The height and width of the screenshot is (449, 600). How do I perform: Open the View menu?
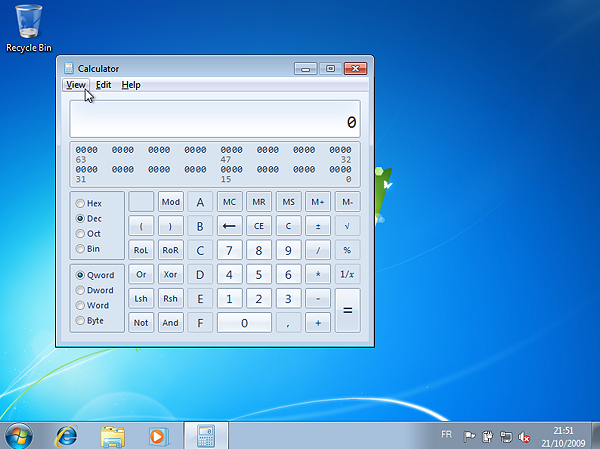coord(75,85)
